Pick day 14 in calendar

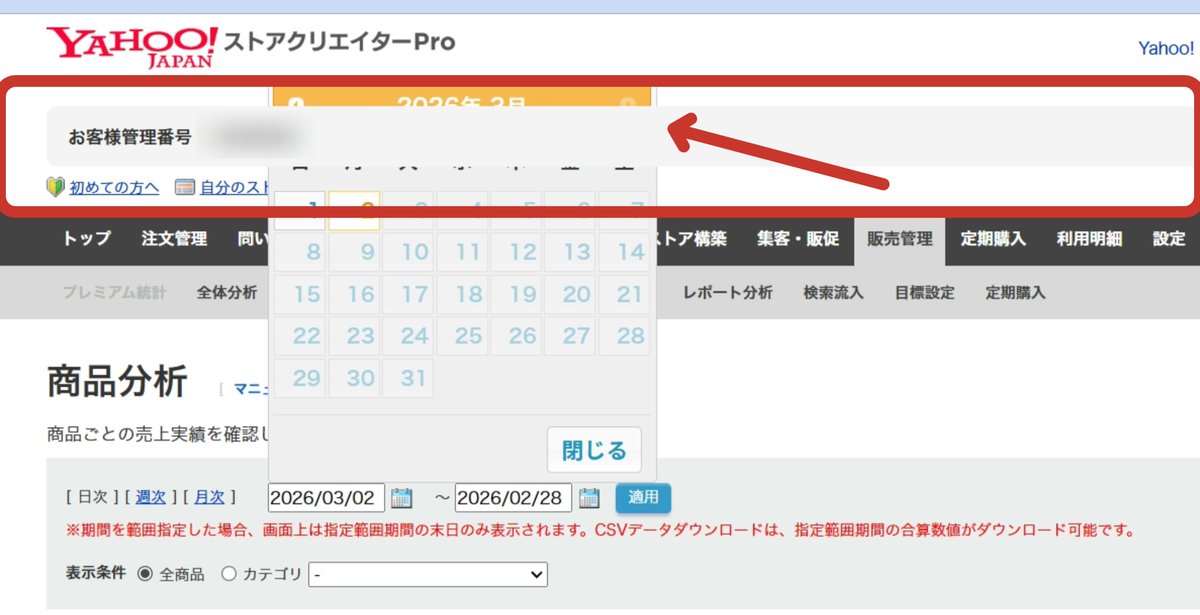coord(624,252)
